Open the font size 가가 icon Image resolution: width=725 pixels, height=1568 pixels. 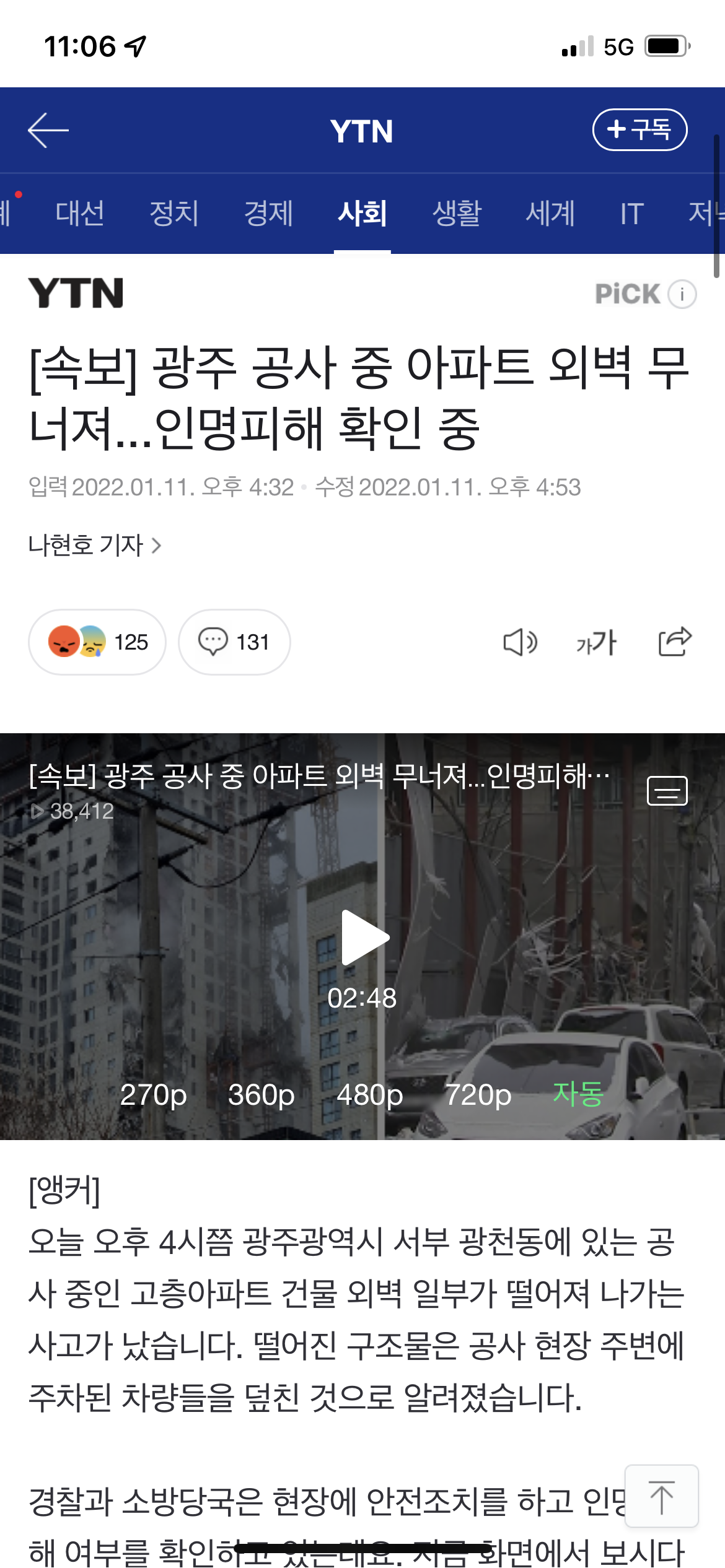pyautogui.click(x=596, y=642)
